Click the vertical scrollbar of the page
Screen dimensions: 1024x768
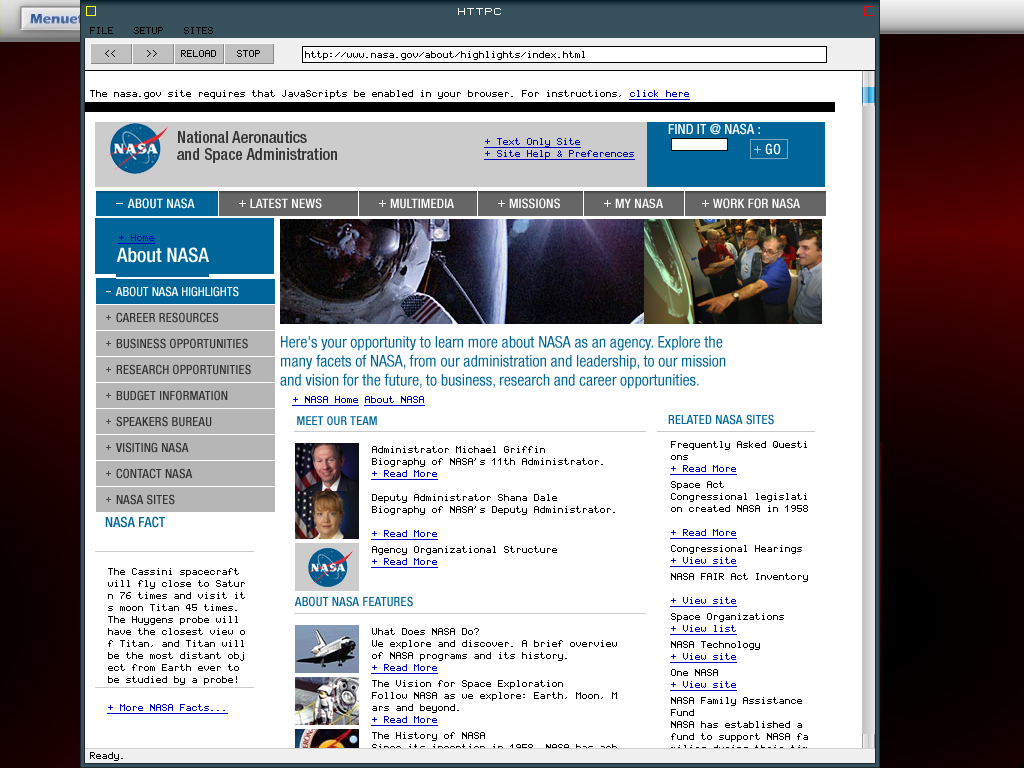(x=869, y=409)
